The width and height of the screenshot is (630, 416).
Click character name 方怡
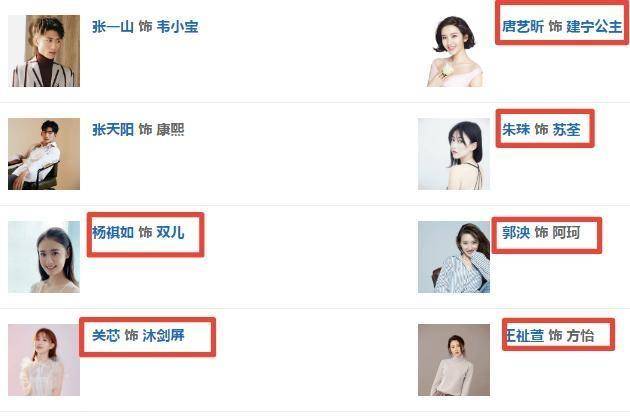pos(580,336)
